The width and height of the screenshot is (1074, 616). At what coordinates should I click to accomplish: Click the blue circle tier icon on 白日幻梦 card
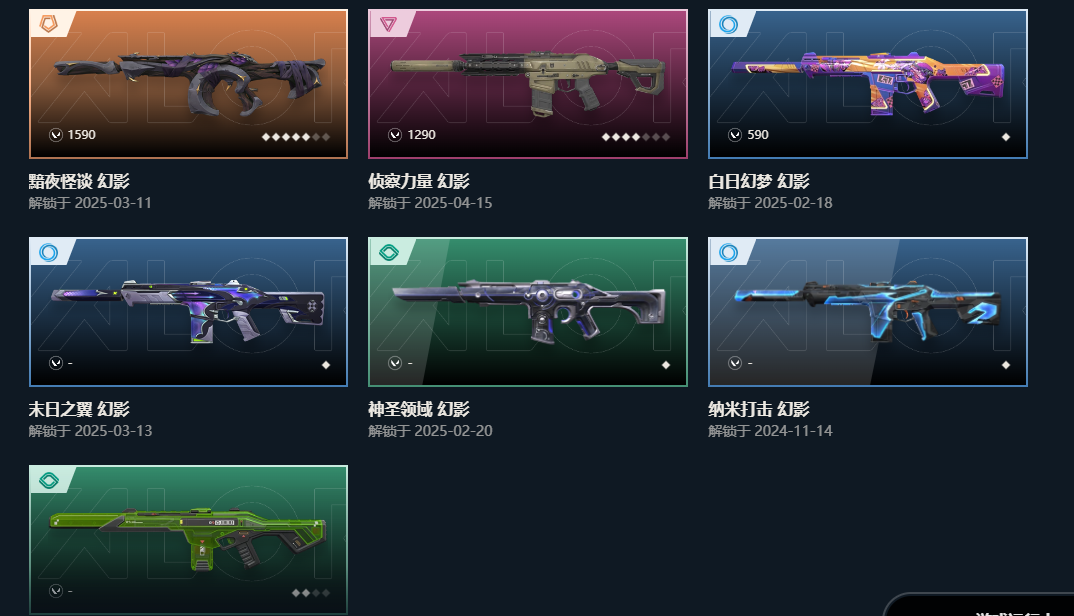pyautogui.click(x=728, y=25)
